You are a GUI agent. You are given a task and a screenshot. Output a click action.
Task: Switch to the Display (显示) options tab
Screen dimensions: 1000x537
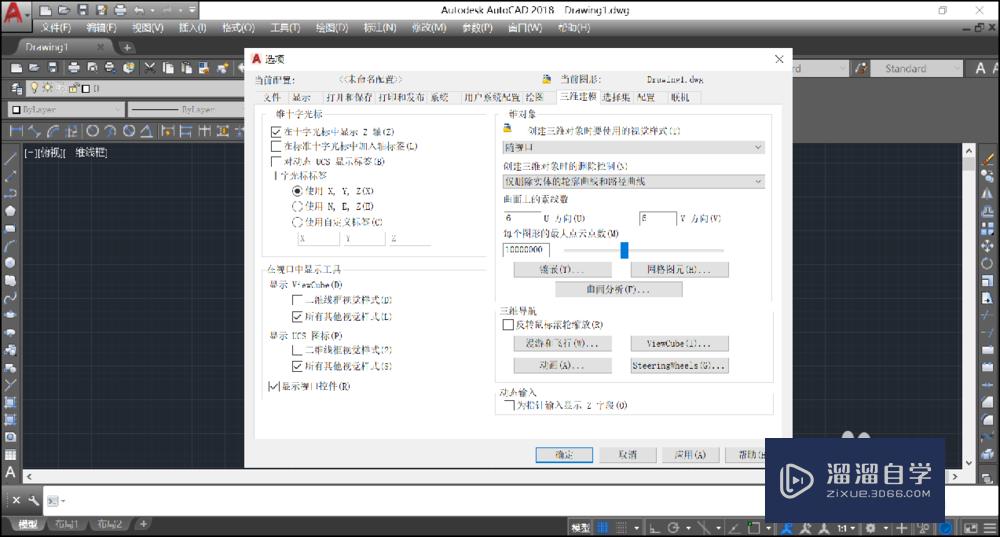click(x=301, y=98)
